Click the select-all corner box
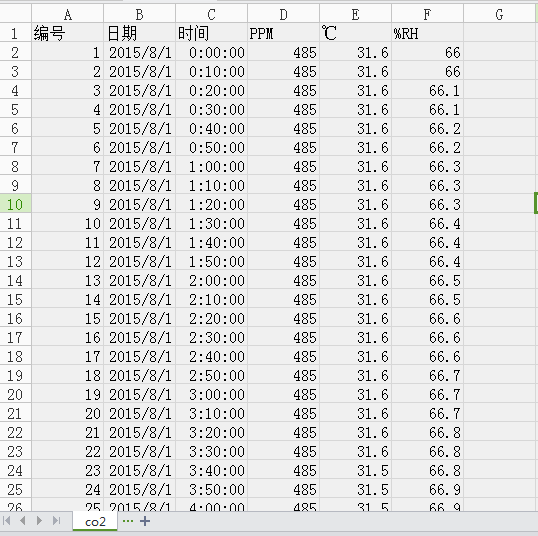The width and height of the screenshot is (538, 536). (x=15, y=14)
